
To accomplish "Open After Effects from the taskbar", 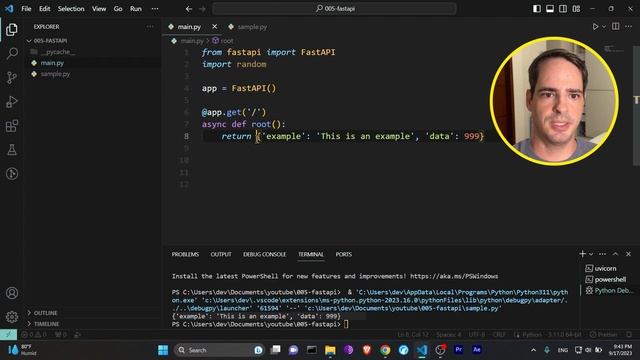I will 477,350.
